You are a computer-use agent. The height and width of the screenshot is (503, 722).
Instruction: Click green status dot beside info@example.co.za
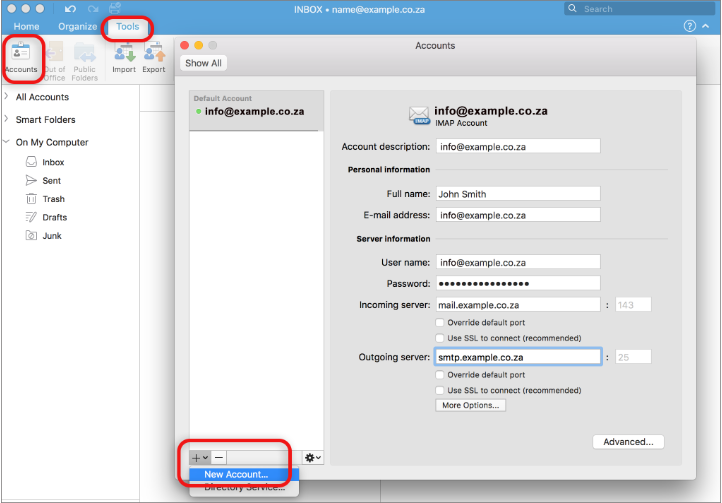tap(198, 111)
